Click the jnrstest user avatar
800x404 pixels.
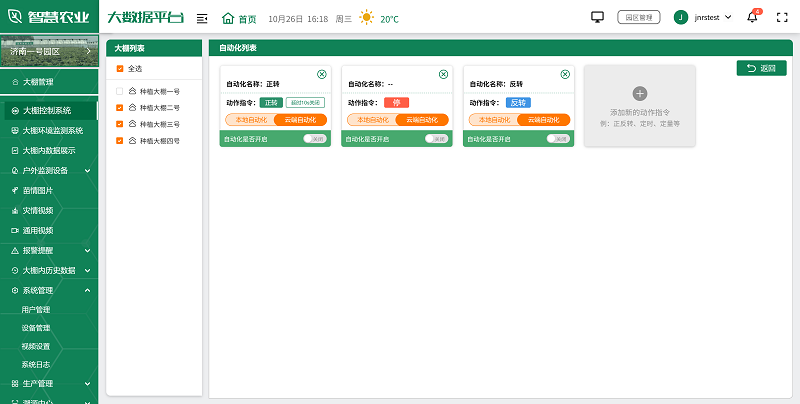click(x=681, y=17)
